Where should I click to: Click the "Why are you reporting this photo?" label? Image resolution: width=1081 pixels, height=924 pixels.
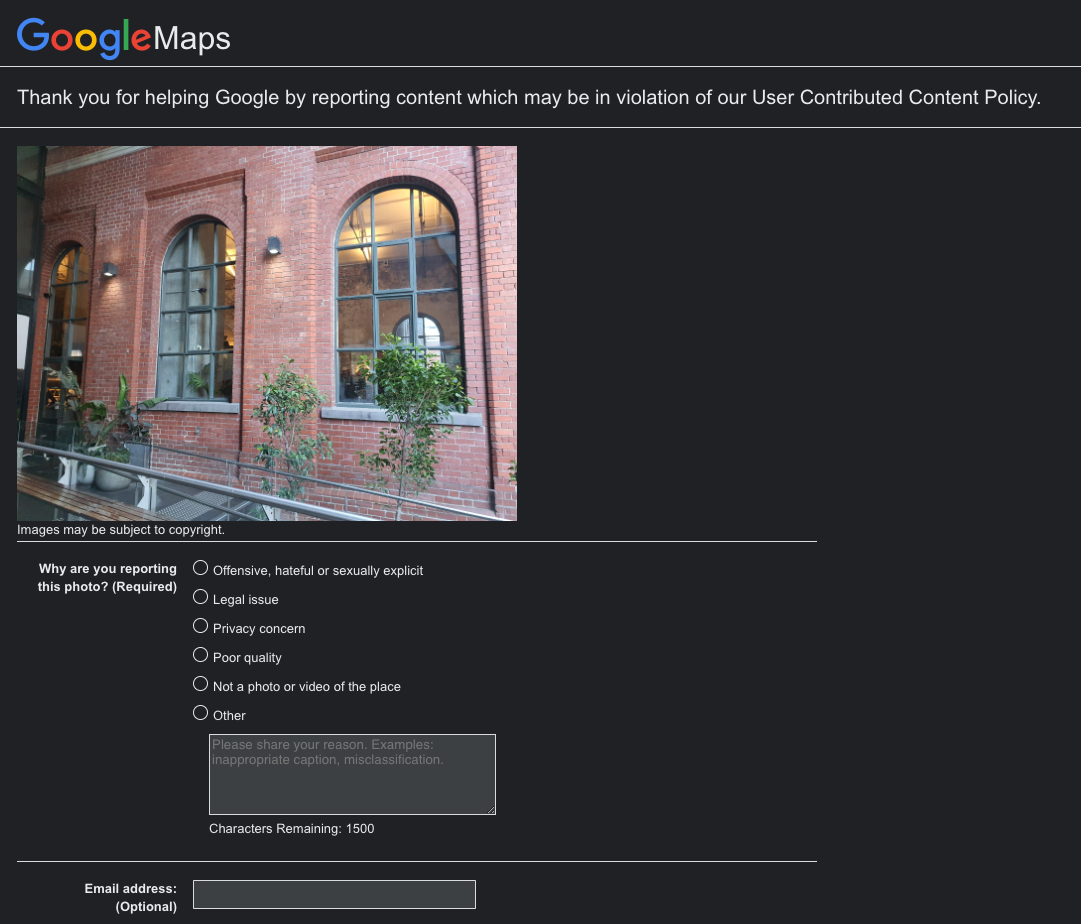click(x=107, y=577)
